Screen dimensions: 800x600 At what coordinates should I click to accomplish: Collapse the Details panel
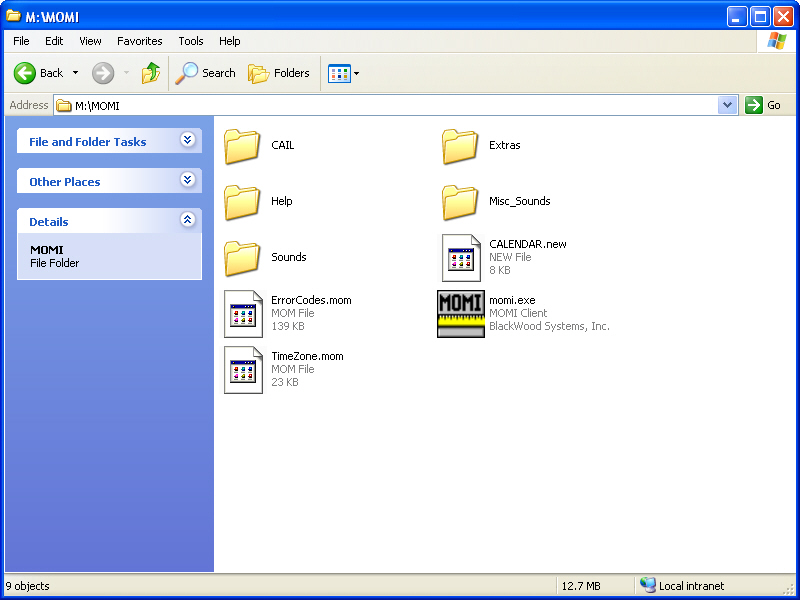click(187, 221)
